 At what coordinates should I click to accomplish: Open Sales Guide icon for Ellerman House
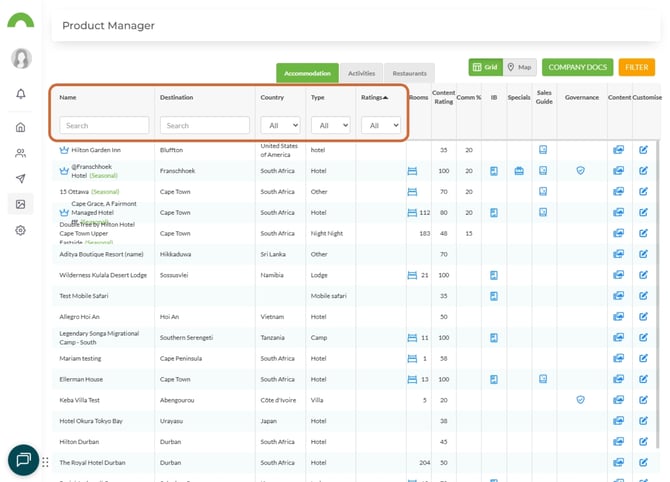(543, 379)
